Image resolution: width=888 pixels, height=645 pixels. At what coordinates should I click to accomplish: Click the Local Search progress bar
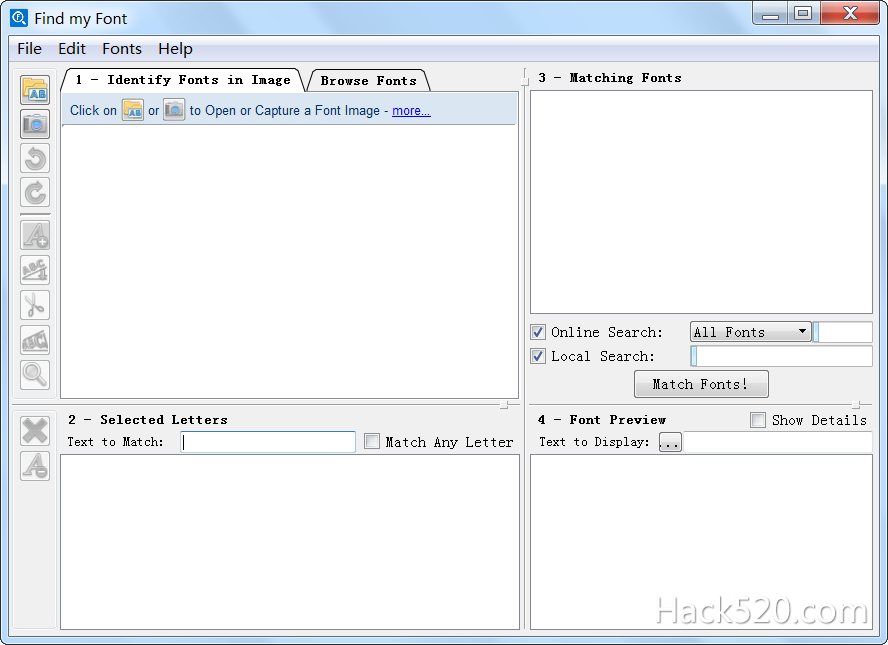(782, 356)
